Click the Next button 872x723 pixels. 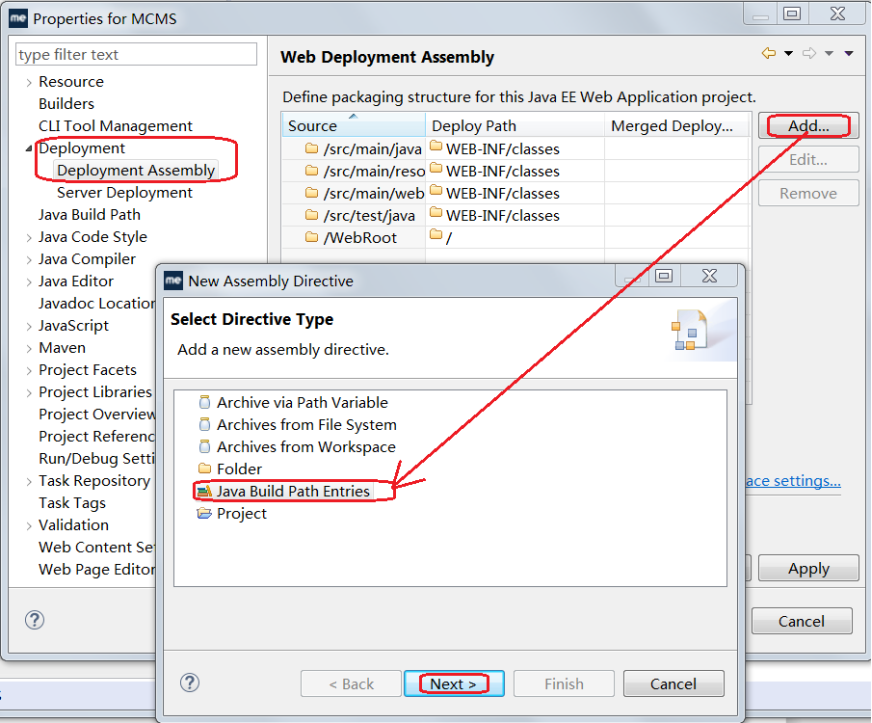(x=454, y=684)
